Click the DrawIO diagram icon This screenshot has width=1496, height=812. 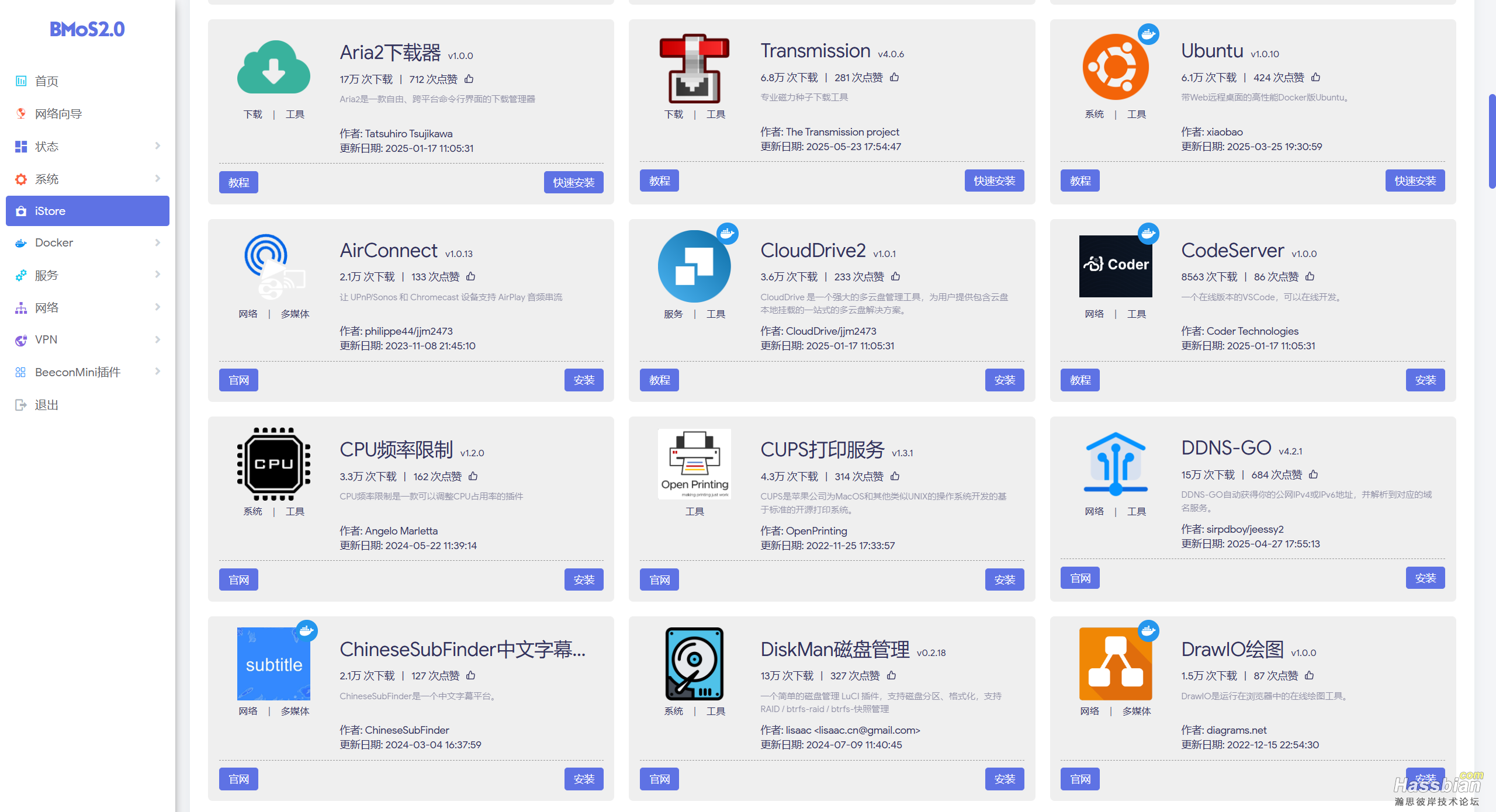click(1115, 664)
